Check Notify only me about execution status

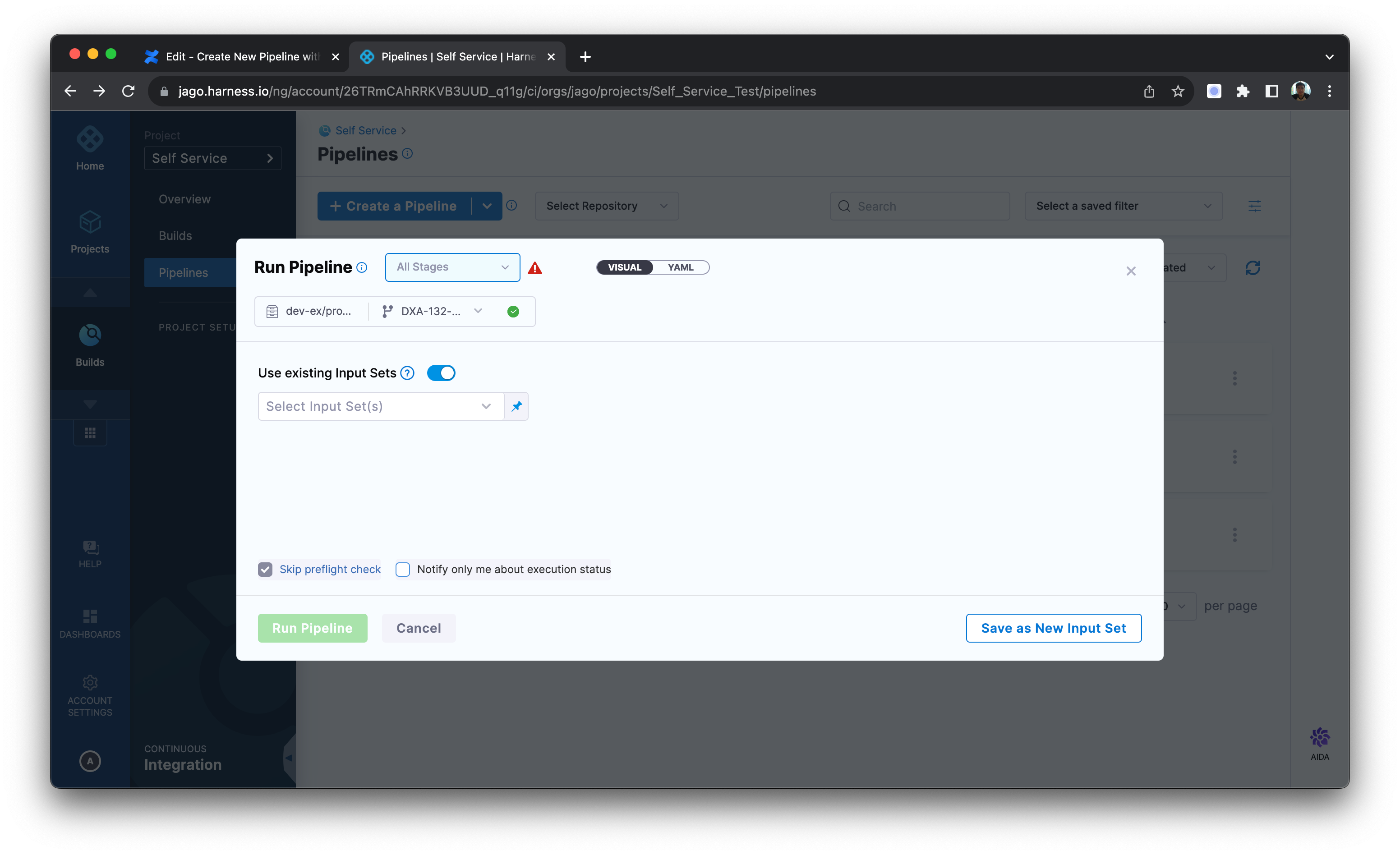click(x=403, y=569)
